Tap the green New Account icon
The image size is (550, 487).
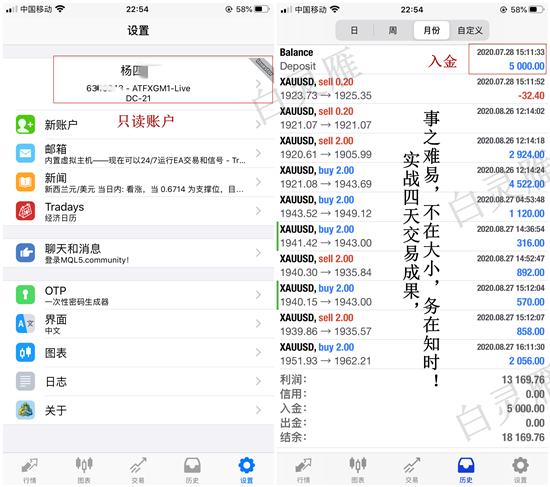click(x=25, y=124)
